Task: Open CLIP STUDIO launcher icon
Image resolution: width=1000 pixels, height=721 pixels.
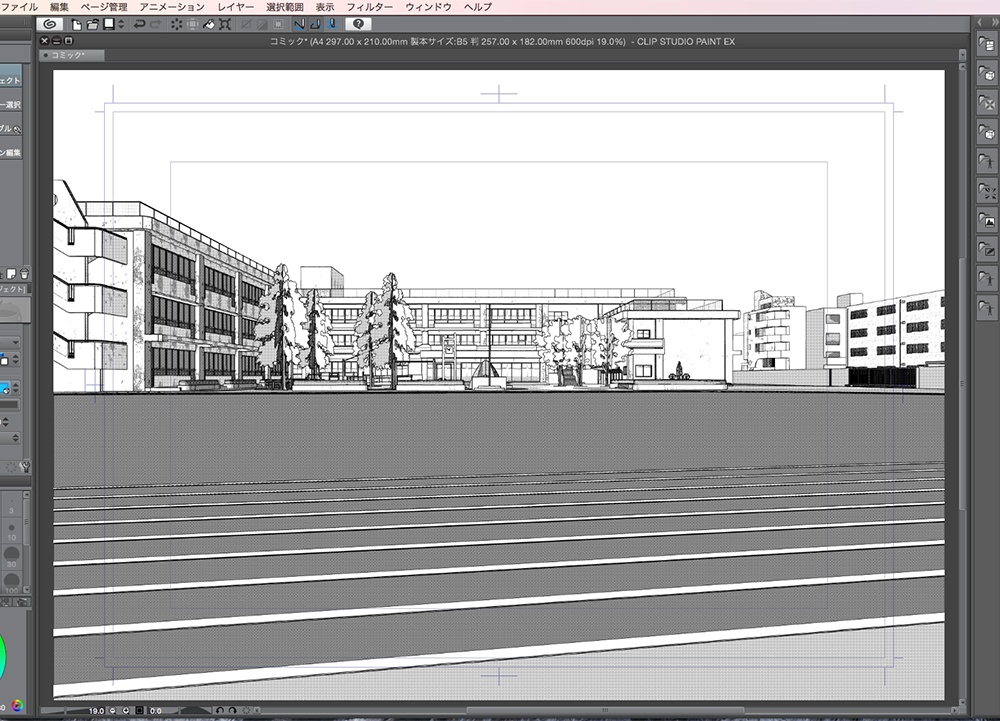Action: 49,24
